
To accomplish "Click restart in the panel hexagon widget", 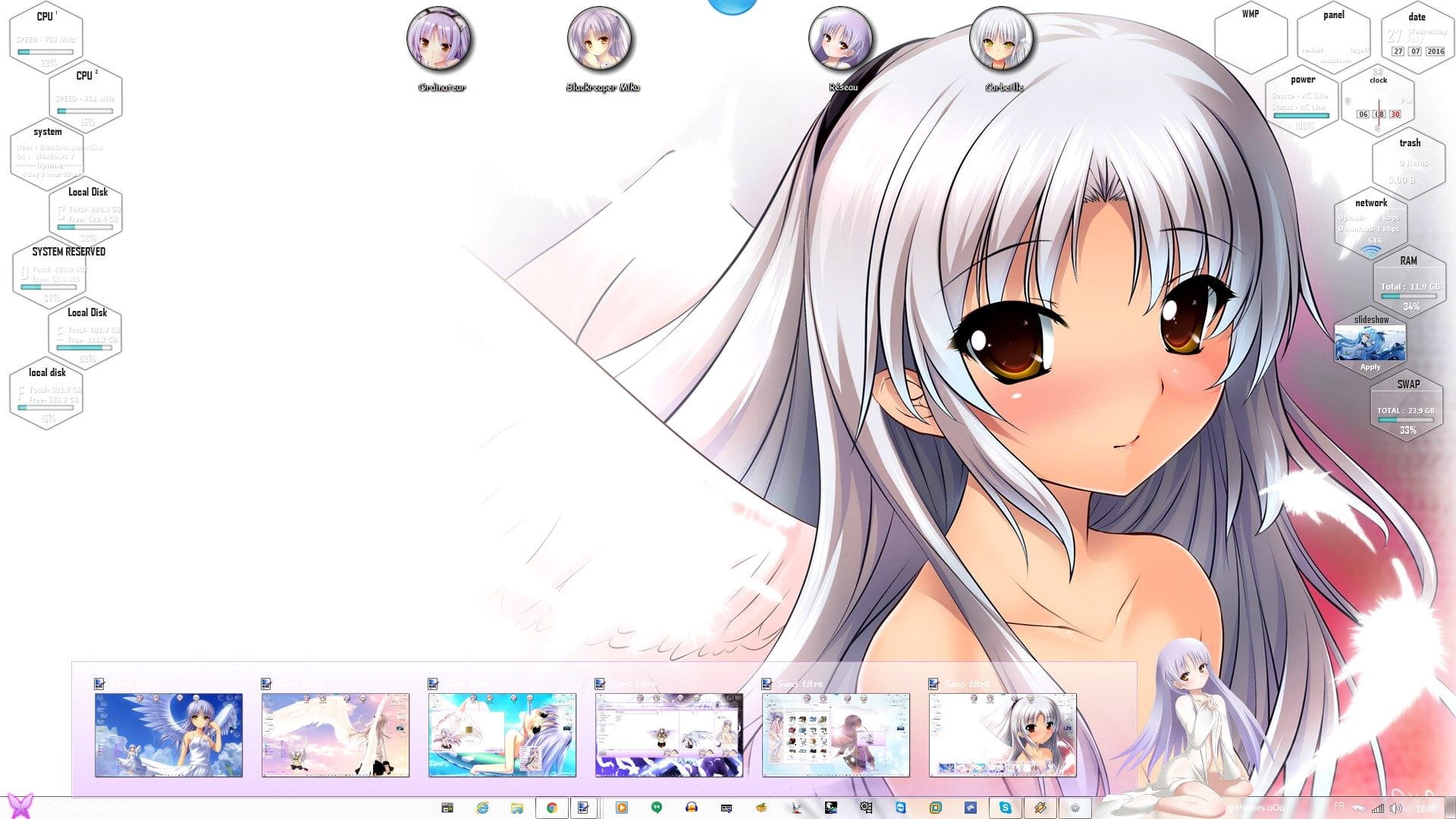I will click(1313, 51).
